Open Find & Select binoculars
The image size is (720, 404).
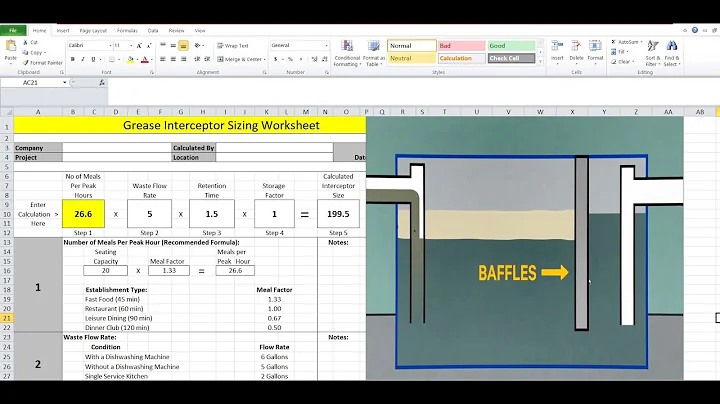coord(672,53)
